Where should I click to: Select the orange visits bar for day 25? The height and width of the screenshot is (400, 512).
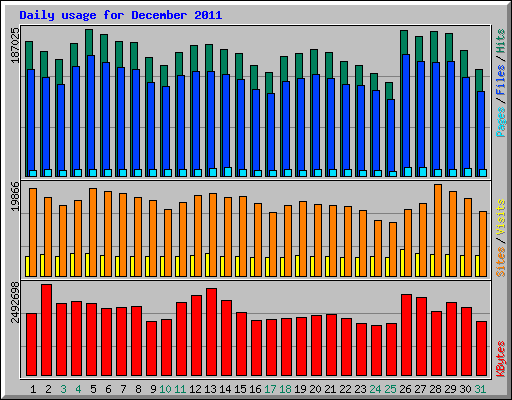(393, 249)
